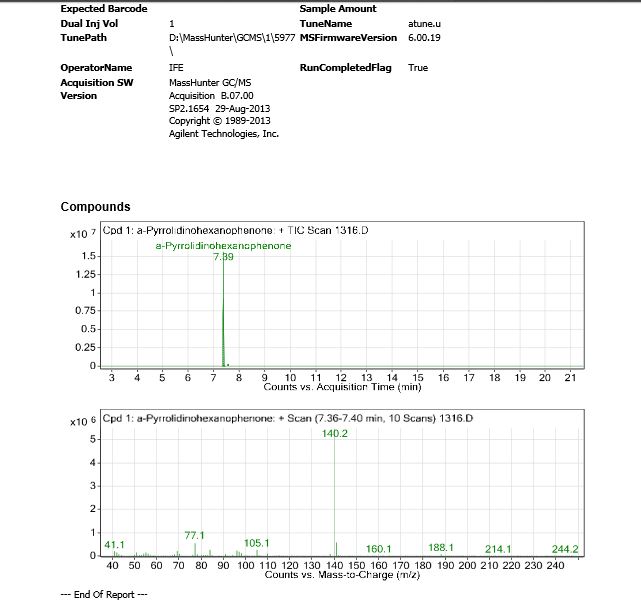Click the 'Expected Barcode' field label
The image size is (641, 603).
tap(104, 9)
